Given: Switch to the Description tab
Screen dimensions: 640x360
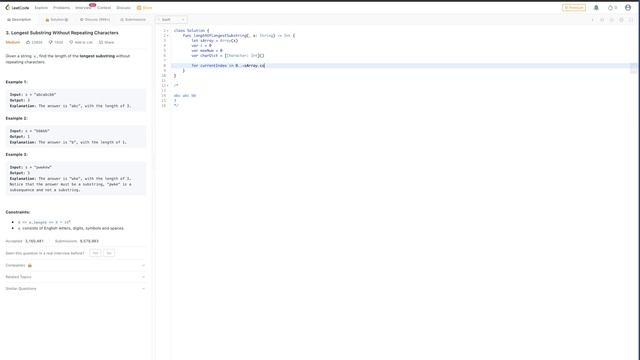Looking at the screenshot, I should 19,20.
